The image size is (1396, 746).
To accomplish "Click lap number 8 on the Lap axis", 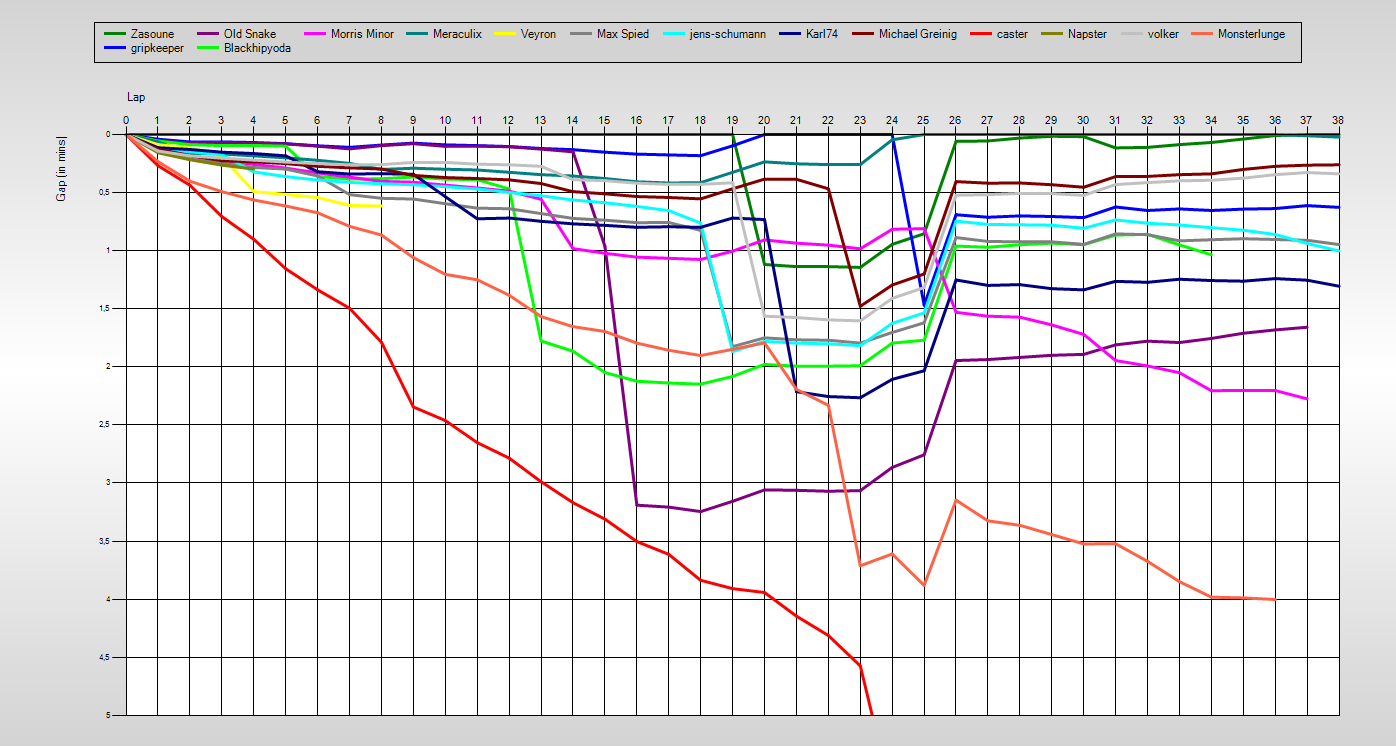I will (x=381, y=120).
